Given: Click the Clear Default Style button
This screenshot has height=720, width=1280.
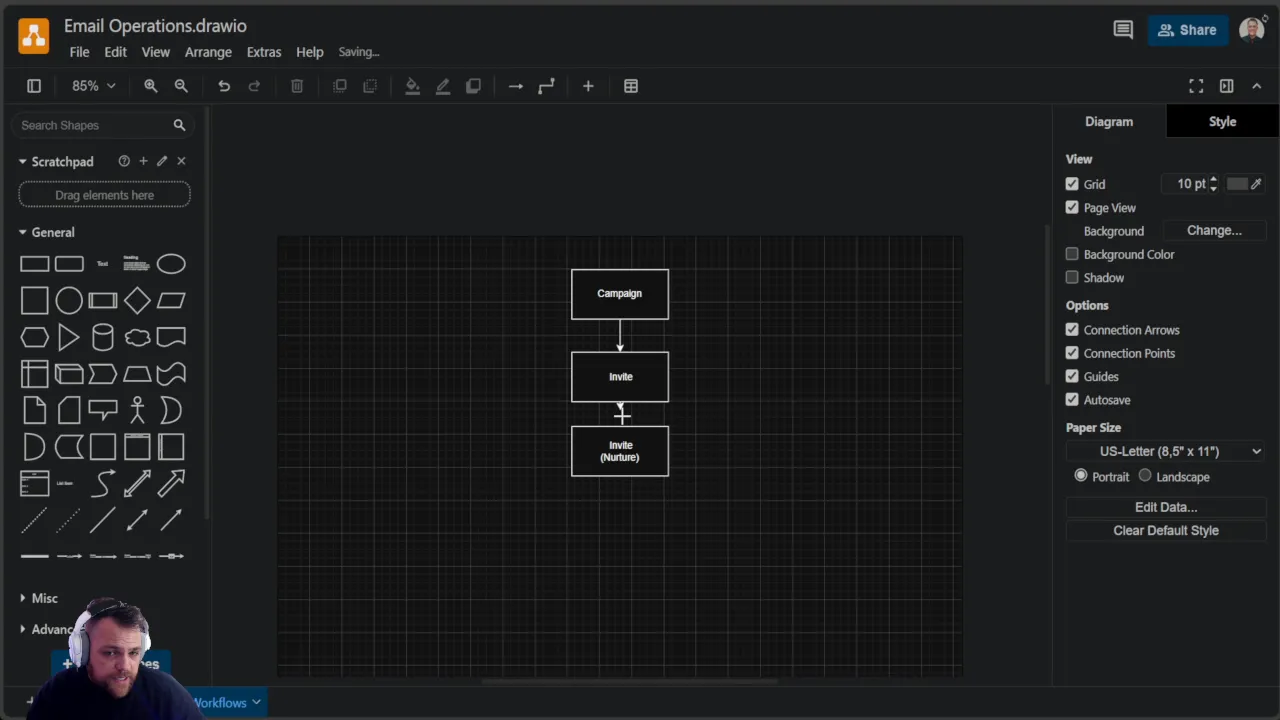Looking at the screenshot, I should [x=1166, y=530].
